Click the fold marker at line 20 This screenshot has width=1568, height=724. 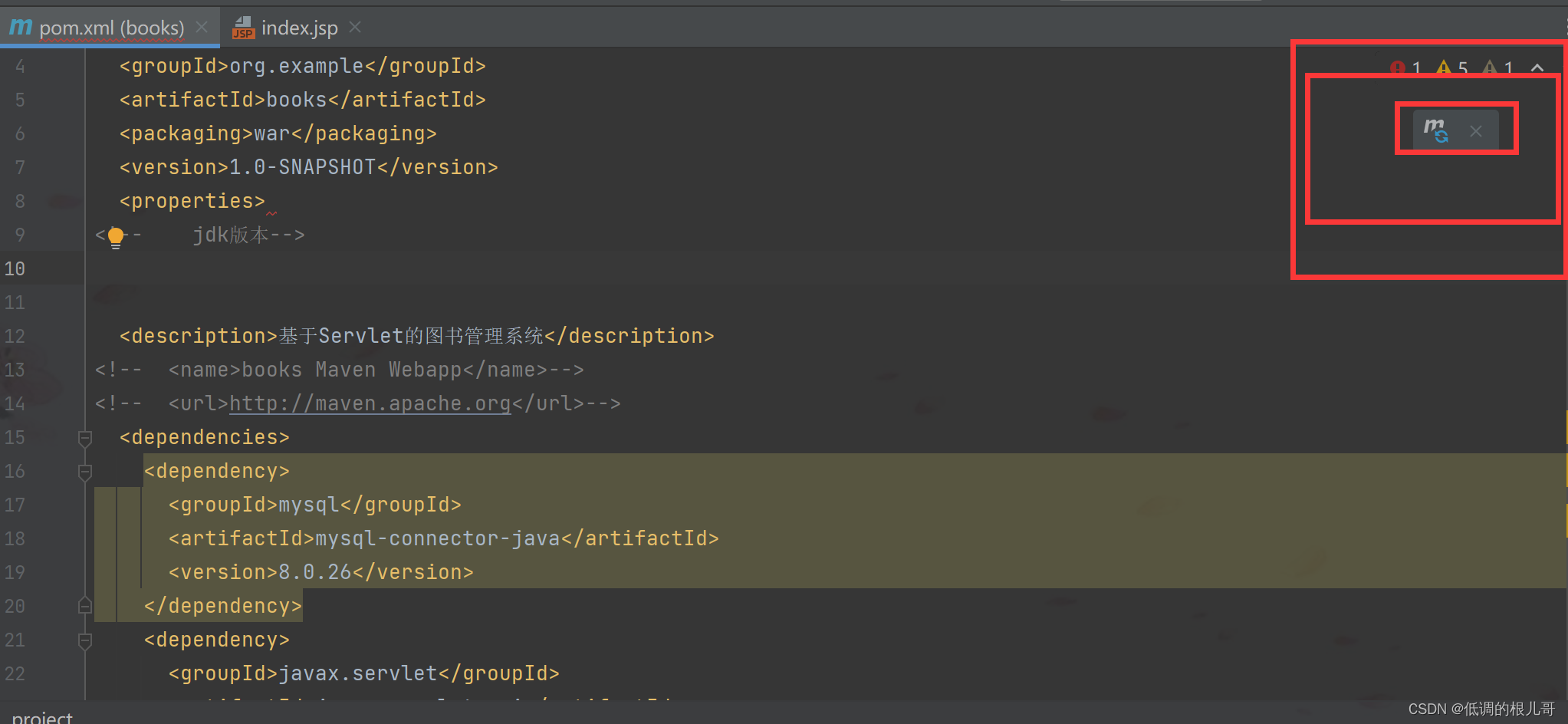[x=85, y=606]
